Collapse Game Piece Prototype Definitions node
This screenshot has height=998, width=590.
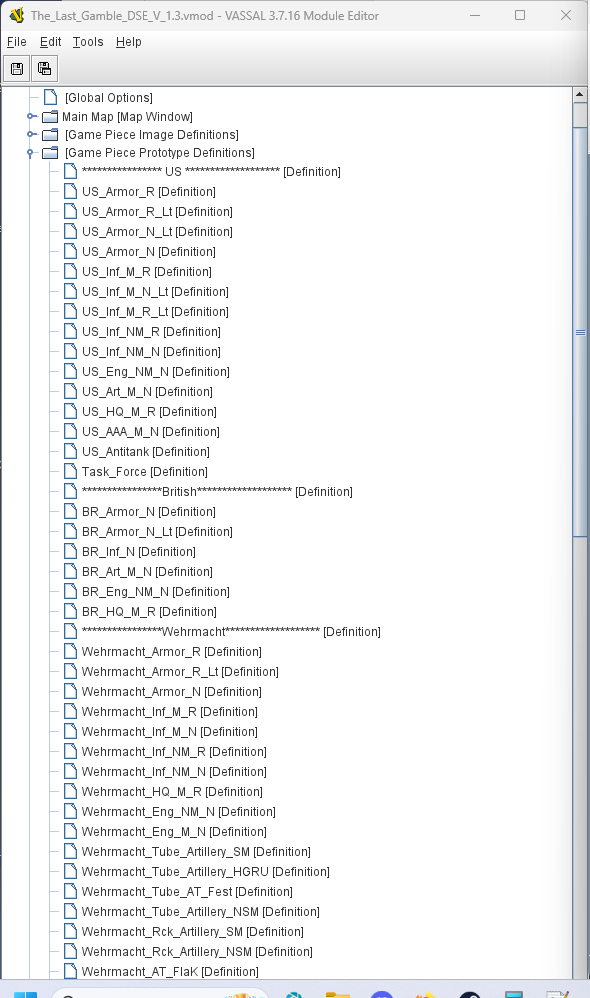31,153
